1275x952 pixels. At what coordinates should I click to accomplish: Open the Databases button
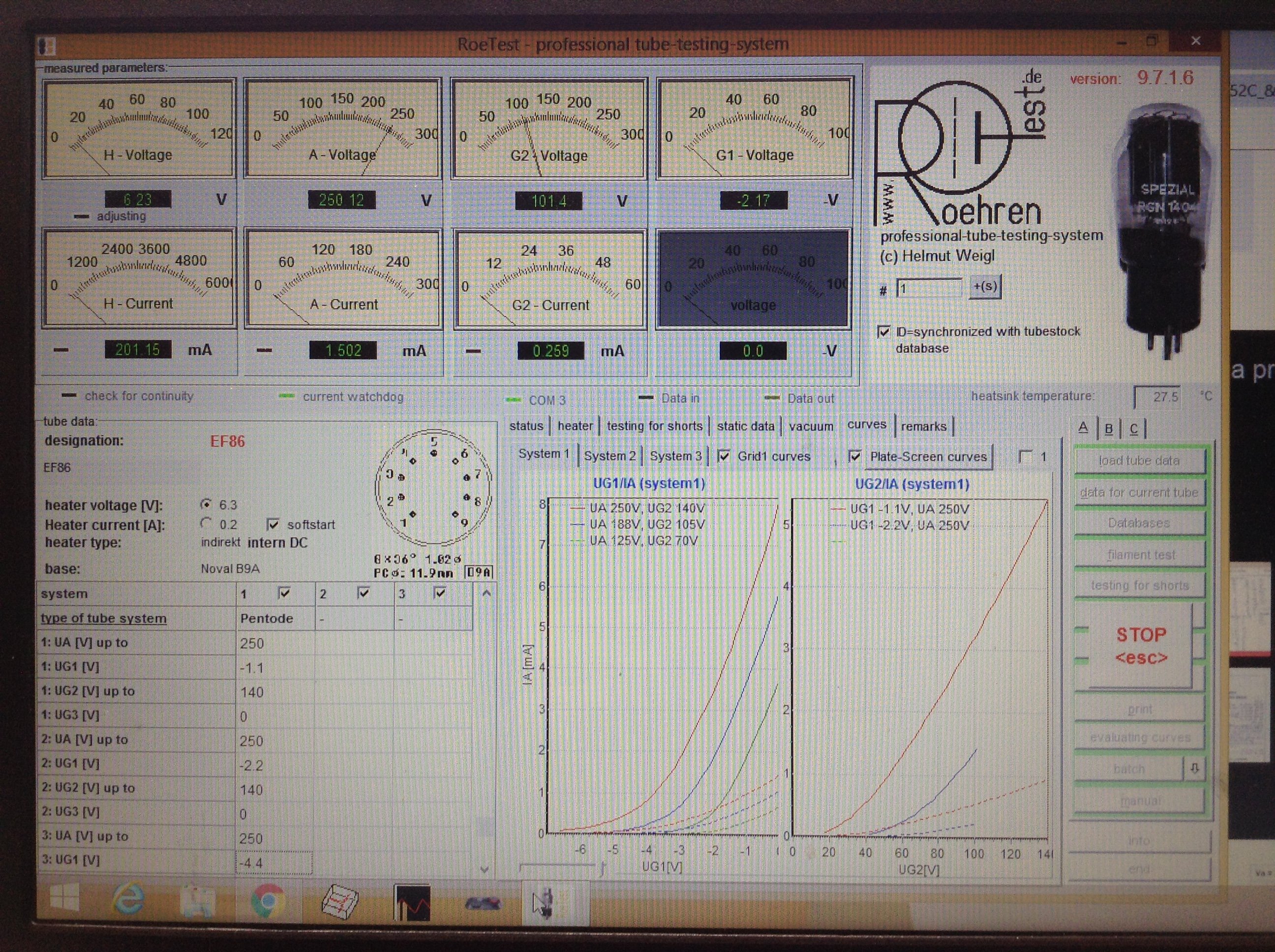1140,523
